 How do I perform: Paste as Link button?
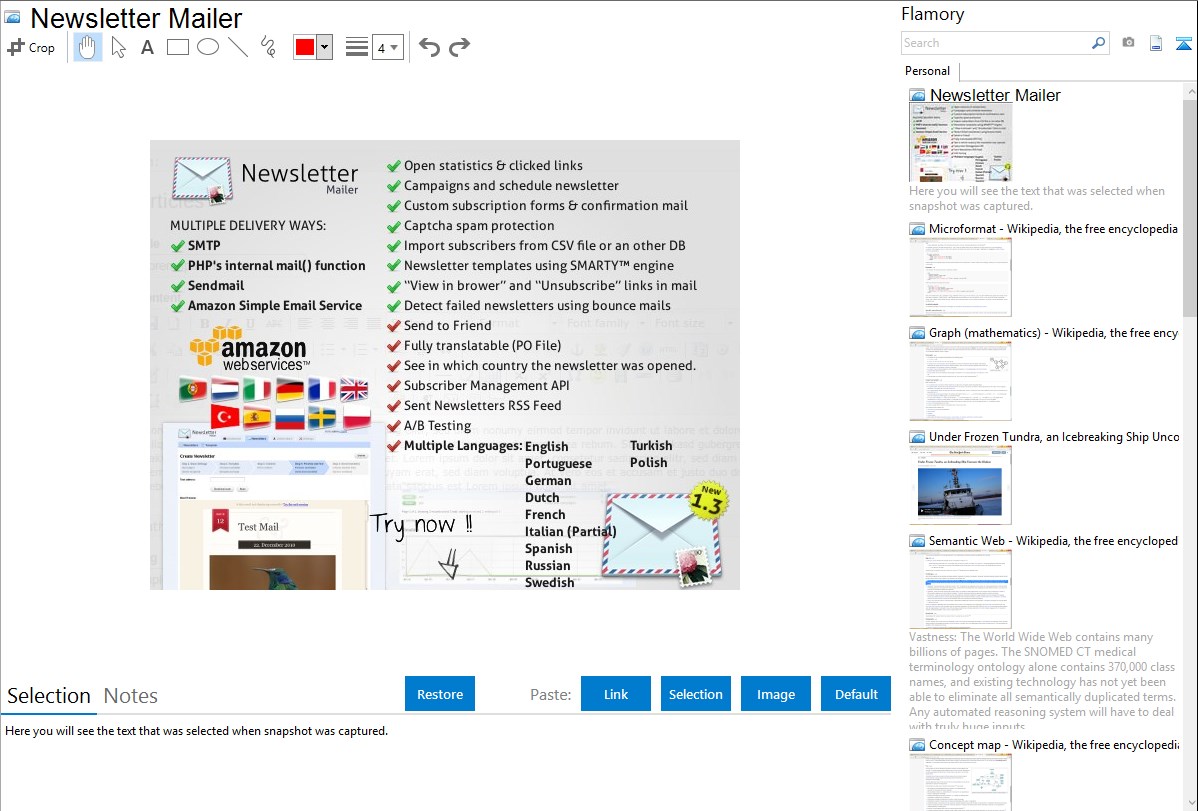tap(616, 694)
